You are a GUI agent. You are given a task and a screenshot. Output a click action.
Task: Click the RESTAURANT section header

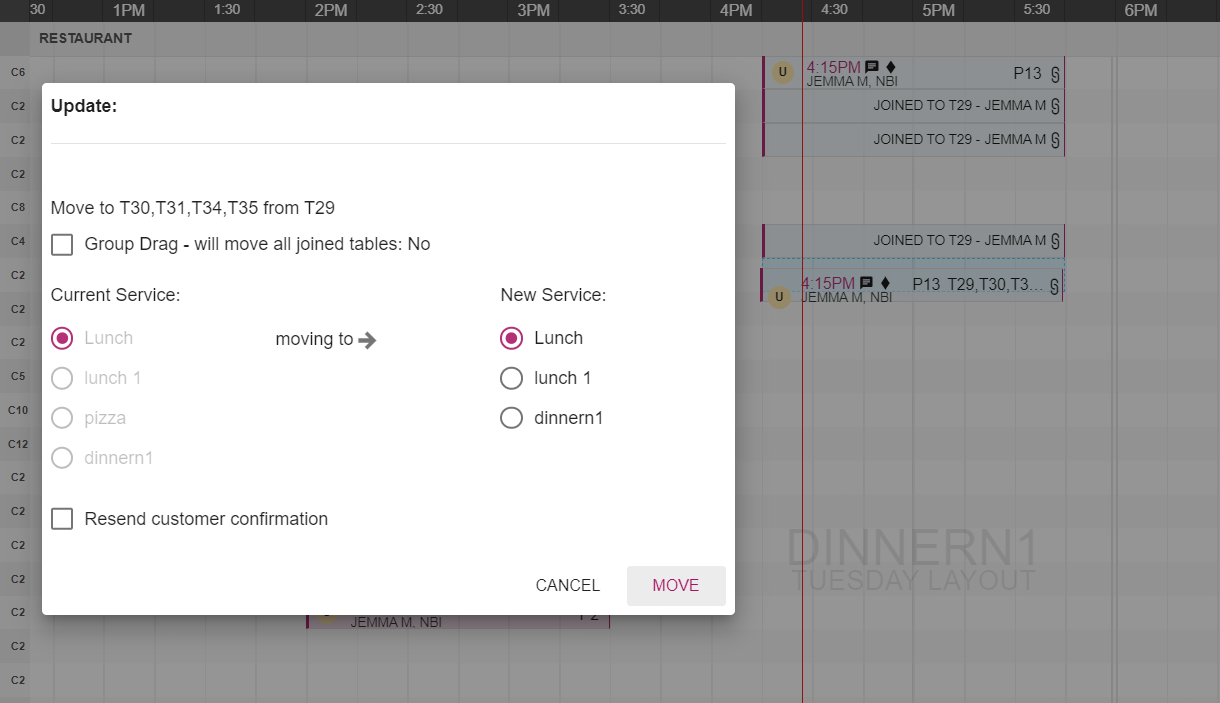point(85,39)
